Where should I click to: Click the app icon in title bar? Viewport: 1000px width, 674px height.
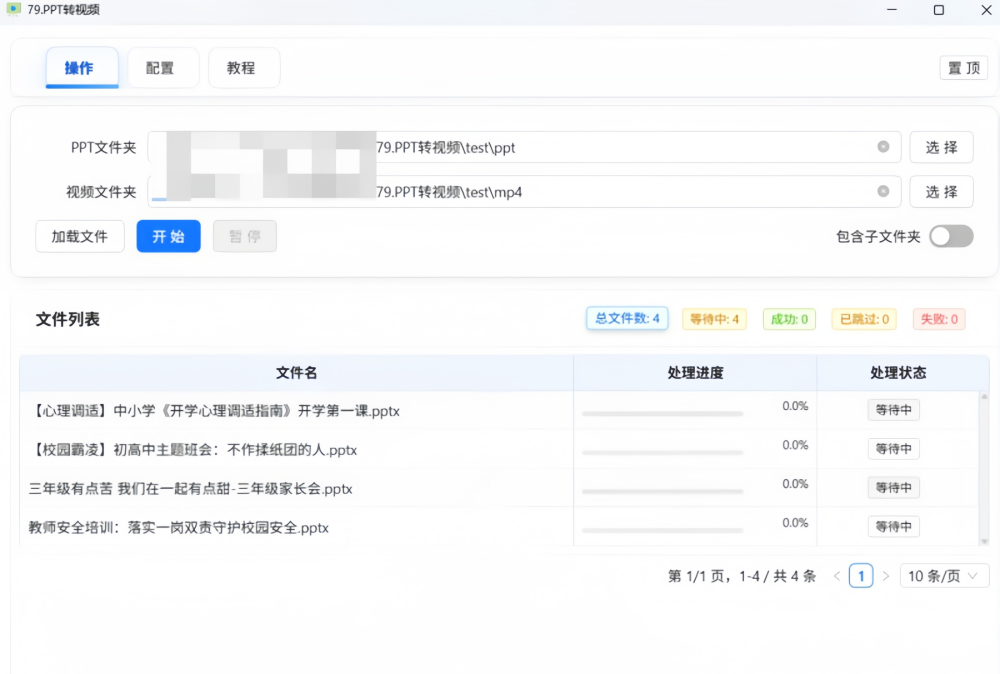click(x=13, y=10)
